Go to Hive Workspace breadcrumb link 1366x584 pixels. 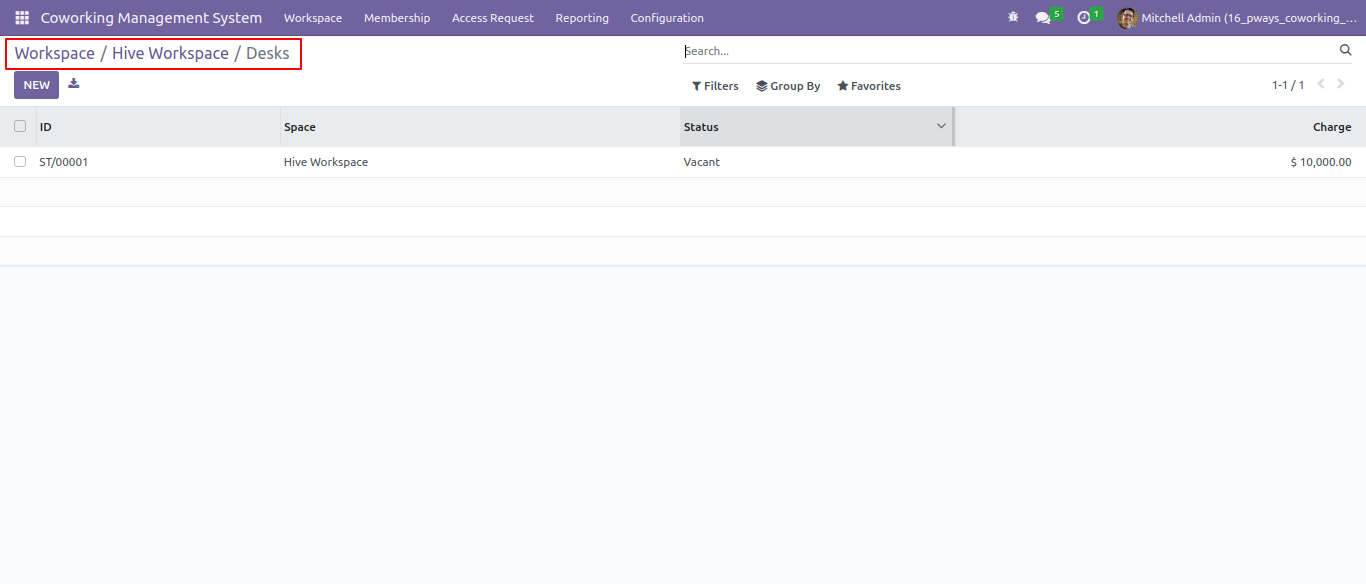170,53
